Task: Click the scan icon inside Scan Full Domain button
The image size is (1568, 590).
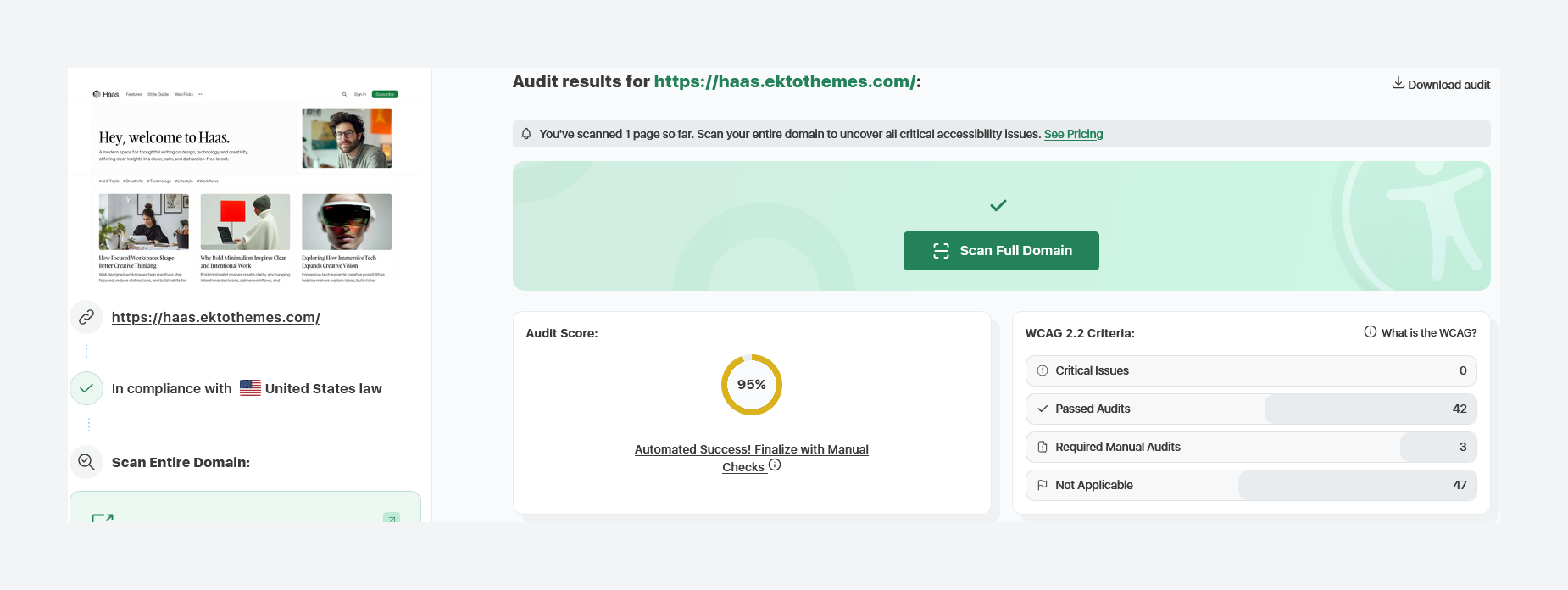Action: 941,251
